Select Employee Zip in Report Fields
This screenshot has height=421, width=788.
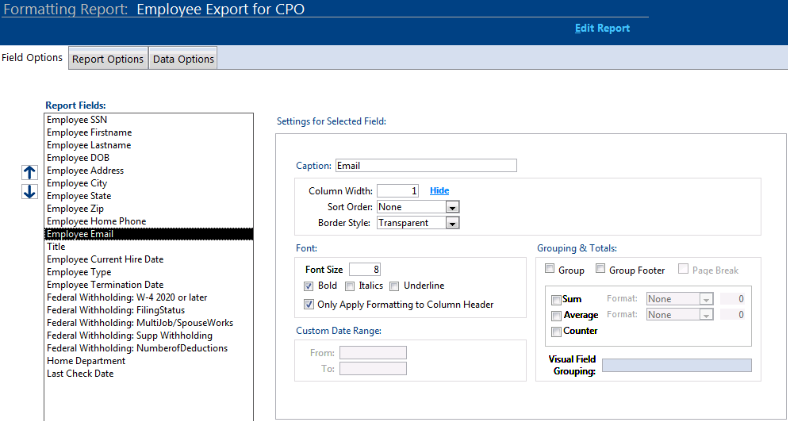[149, 208]
